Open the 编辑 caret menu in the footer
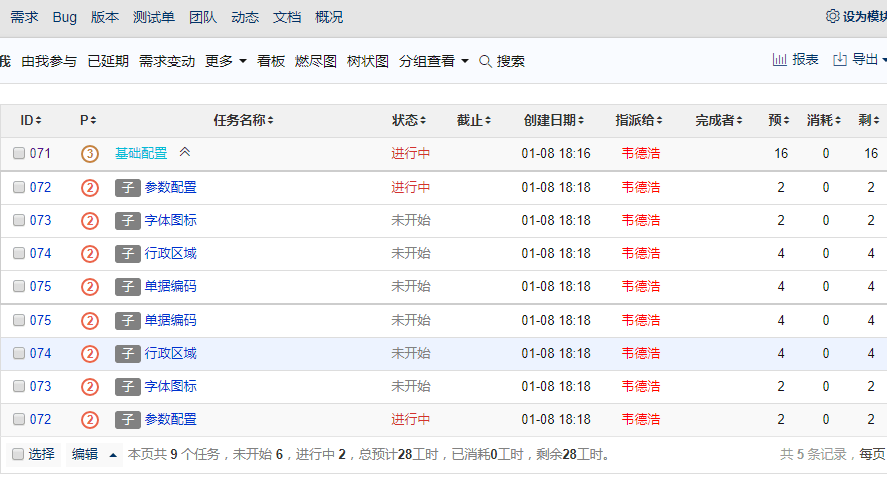Image resolution: width=887 pixels, height=499 pixels. (113, 454)
